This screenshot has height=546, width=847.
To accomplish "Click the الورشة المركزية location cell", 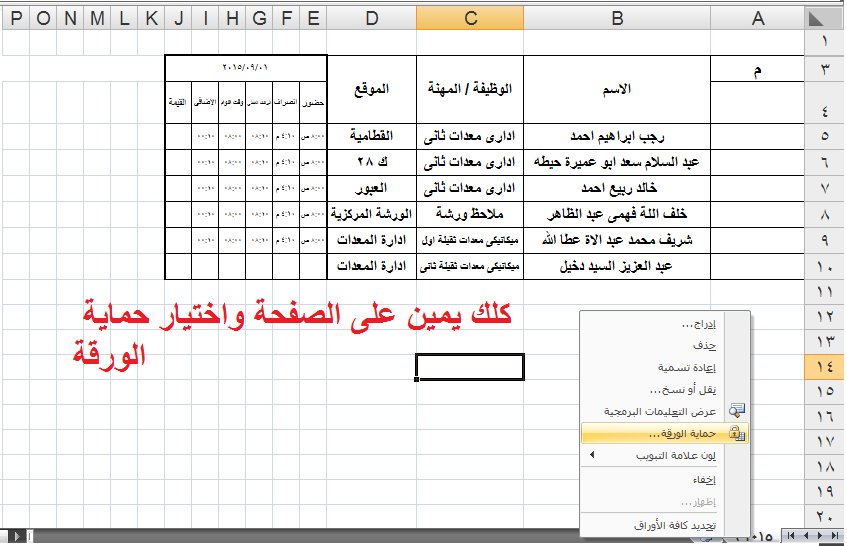I will (372, 214).
